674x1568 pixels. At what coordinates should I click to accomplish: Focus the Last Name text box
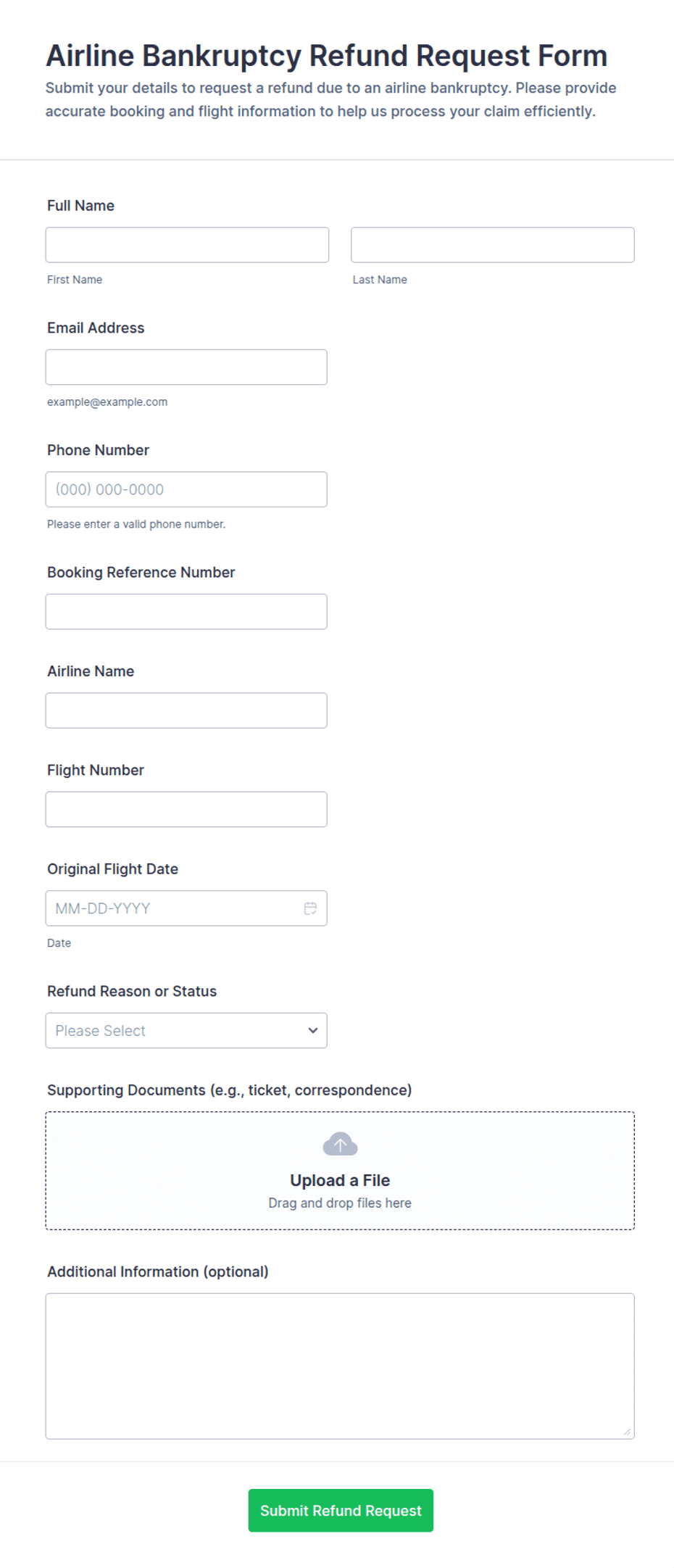pos(493,245)
